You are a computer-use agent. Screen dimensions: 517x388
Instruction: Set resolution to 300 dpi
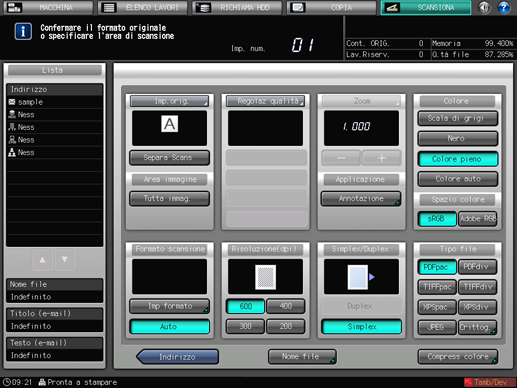coord(245,326)
